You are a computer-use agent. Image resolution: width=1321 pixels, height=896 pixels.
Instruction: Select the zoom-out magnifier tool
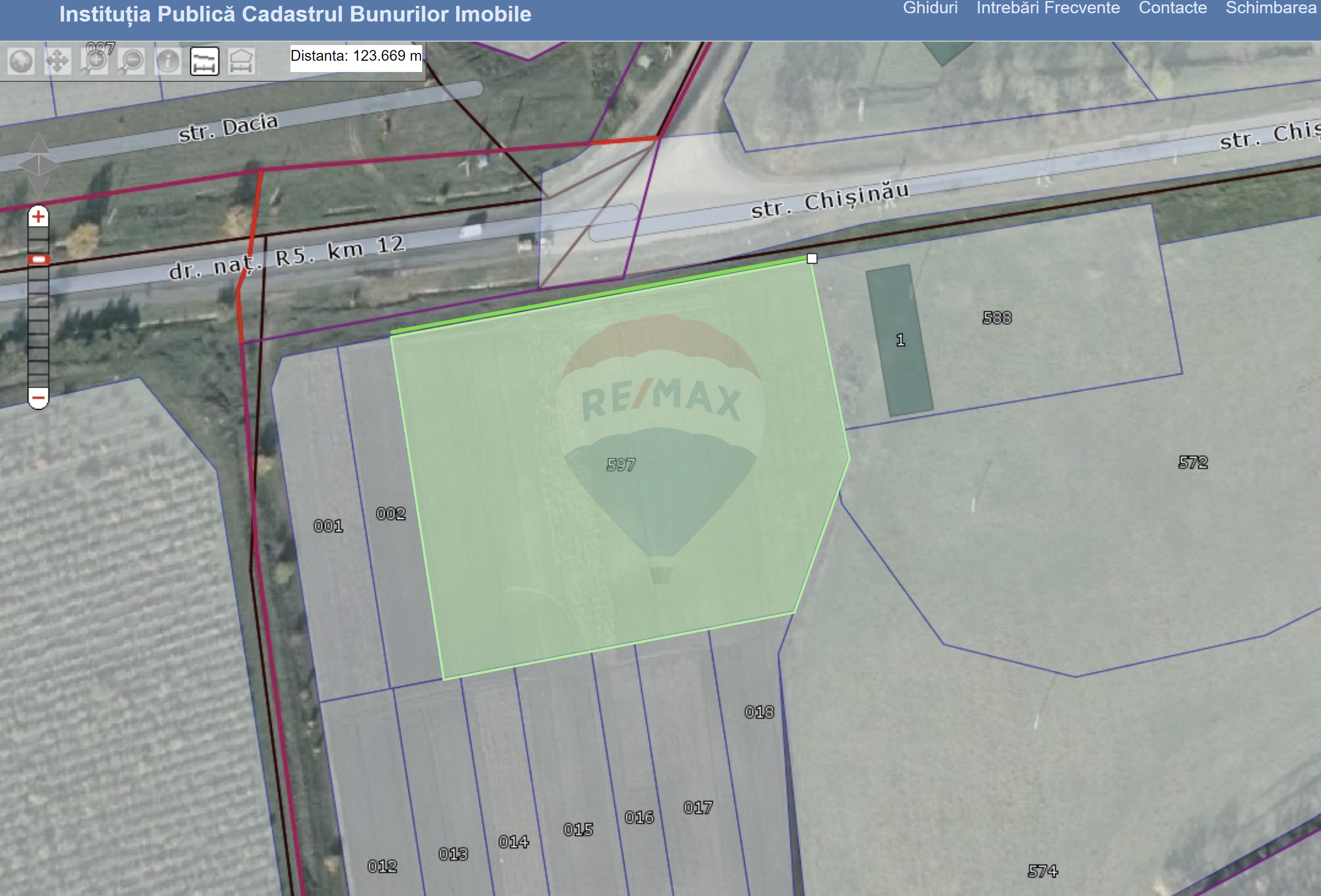point(131,61)
